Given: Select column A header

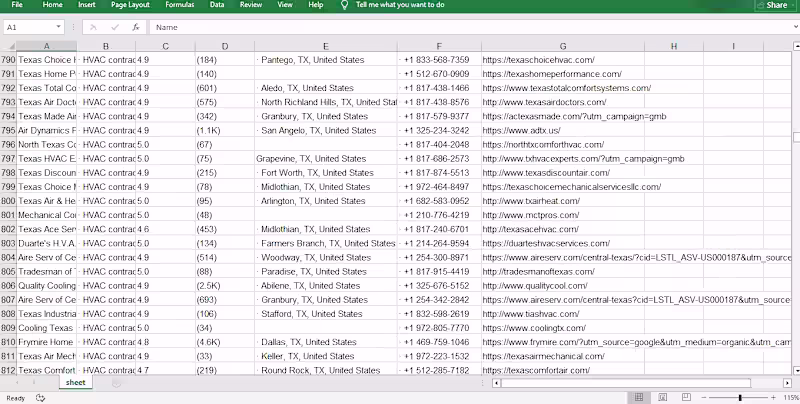Looking at the screenshot, I should click(46, 46).
